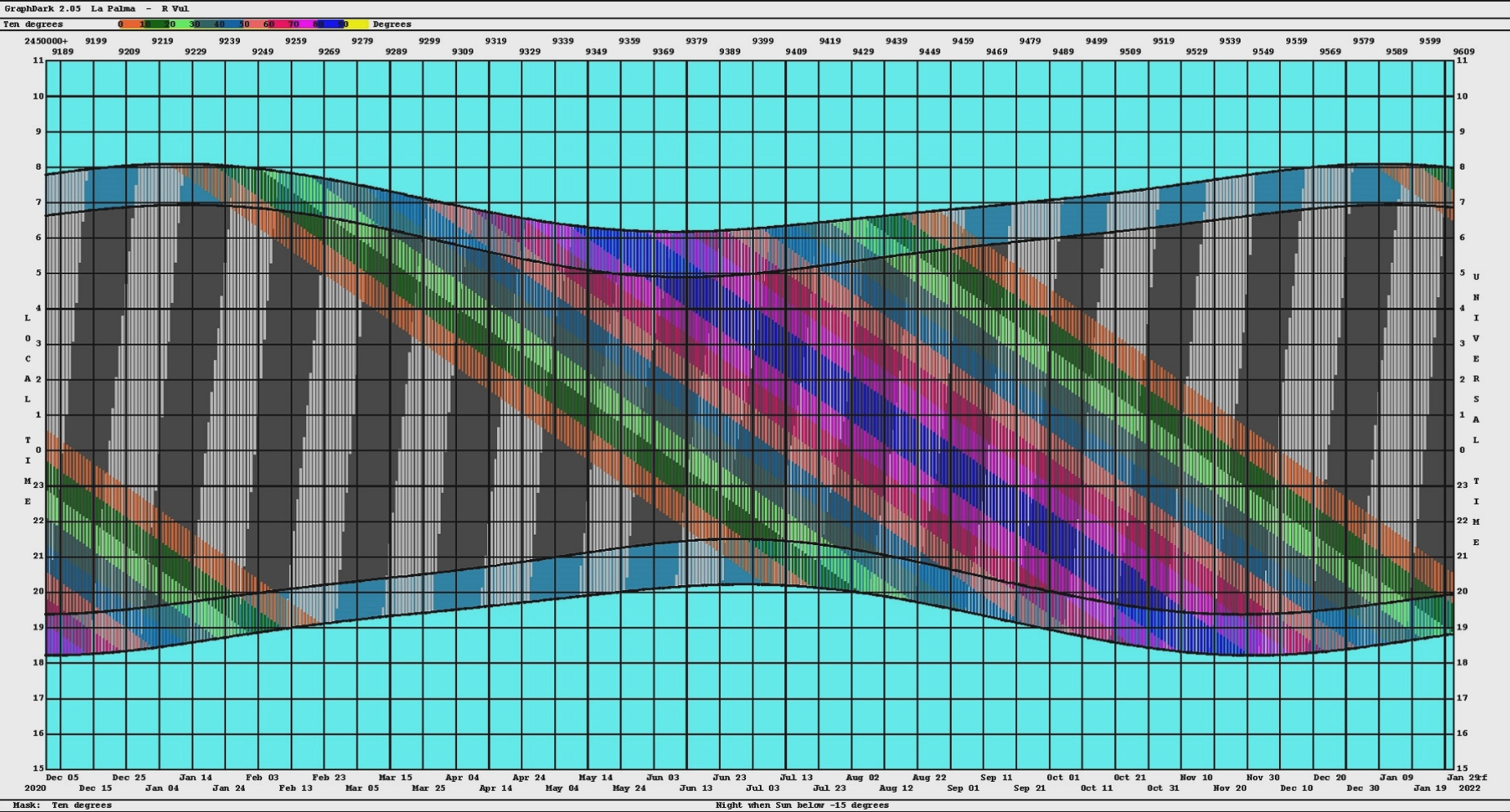Viewport: 1510px width, 812px height.
Task: Click the 'Jul 13' date on bottom axis
Action: pos(796,778)
